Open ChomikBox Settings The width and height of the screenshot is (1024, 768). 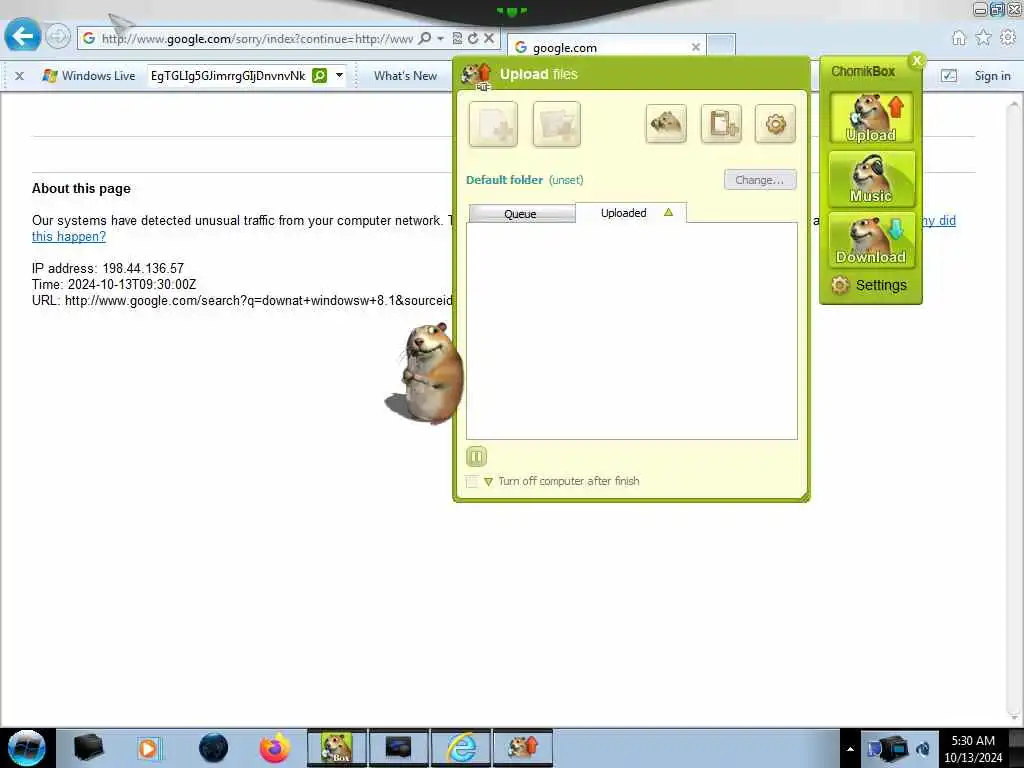(869, 285)
